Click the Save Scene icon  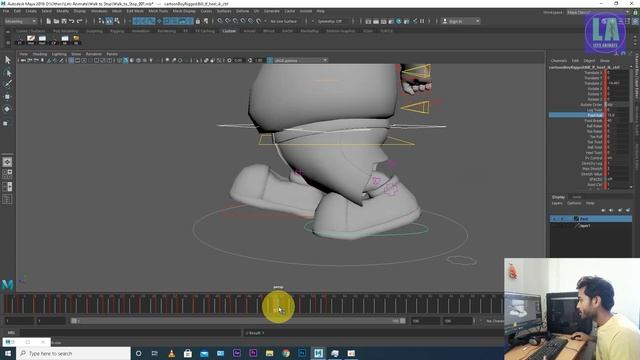click(64, 21)
